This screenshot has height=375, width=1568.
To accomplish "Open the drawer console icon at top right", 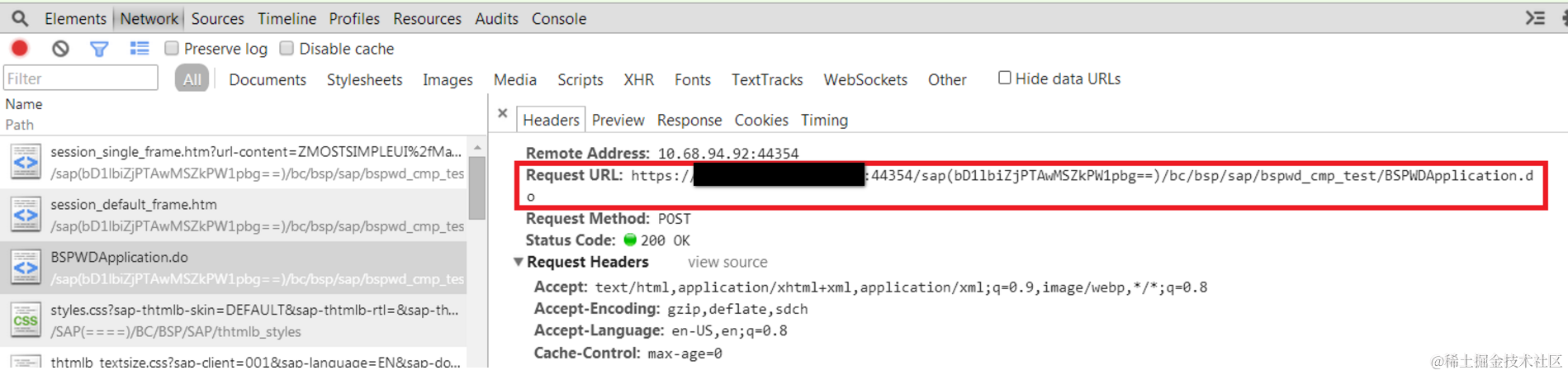I will pyautogui.click(x=1535, y=17).
